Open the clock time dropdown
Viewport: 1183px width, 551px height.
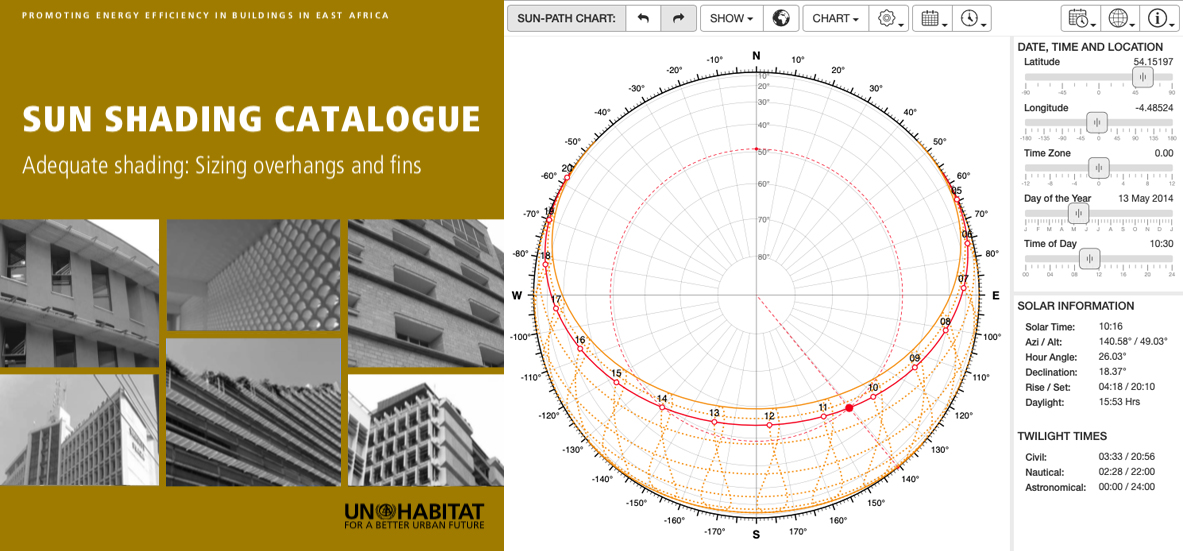point(972,19)
